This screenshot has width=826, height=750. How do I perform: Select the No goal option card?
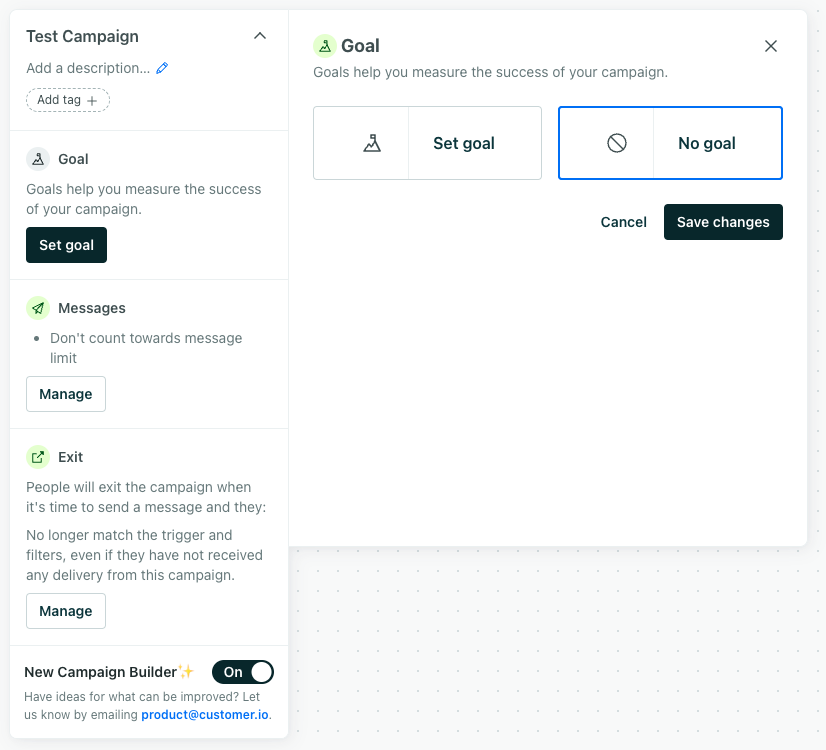click(670, 143)
